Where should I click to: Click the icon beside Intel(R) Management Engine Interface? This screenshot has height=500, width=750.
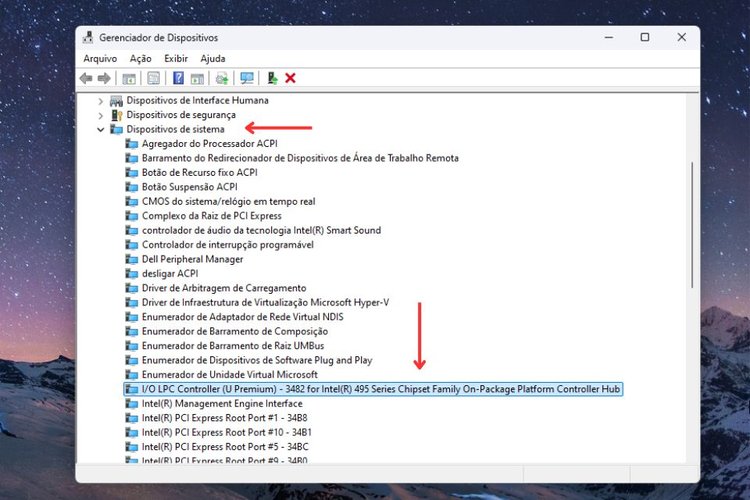click(x=132, y=404)
